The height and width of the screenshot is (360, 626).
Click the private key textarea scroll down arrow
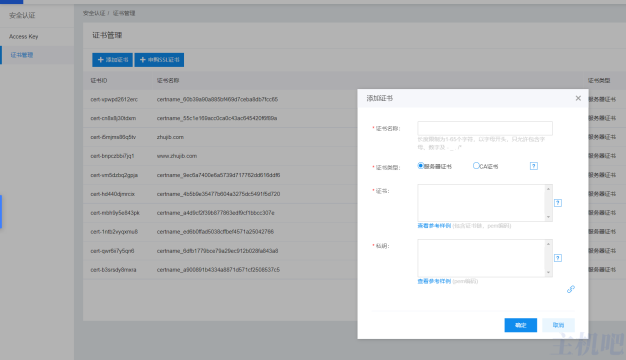(549, 272)
